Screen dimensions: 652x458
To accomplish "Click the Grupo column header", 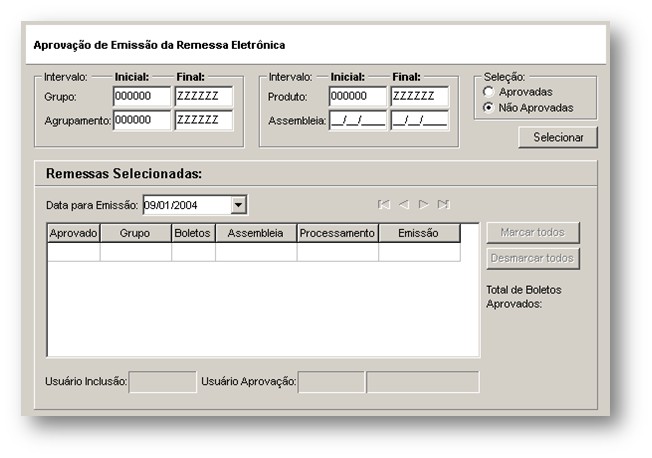I will (x=136, y=233).
